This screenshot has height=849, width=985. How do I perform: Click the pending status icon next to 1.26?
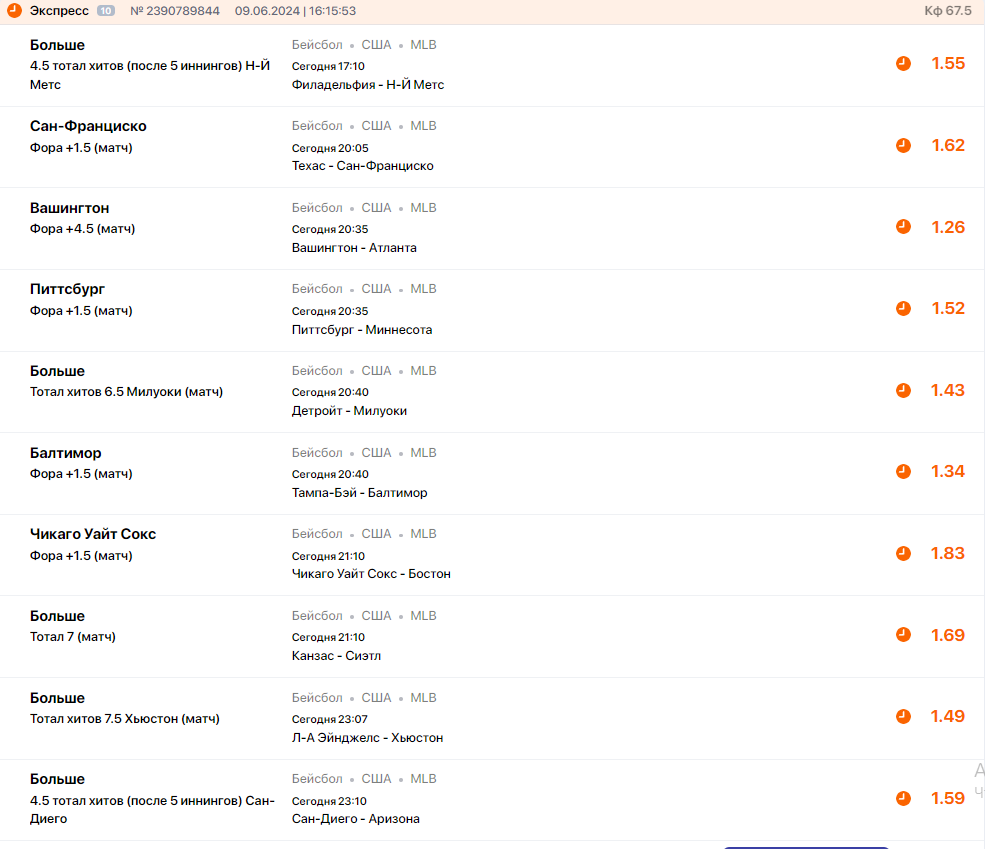tap(903, 227)
